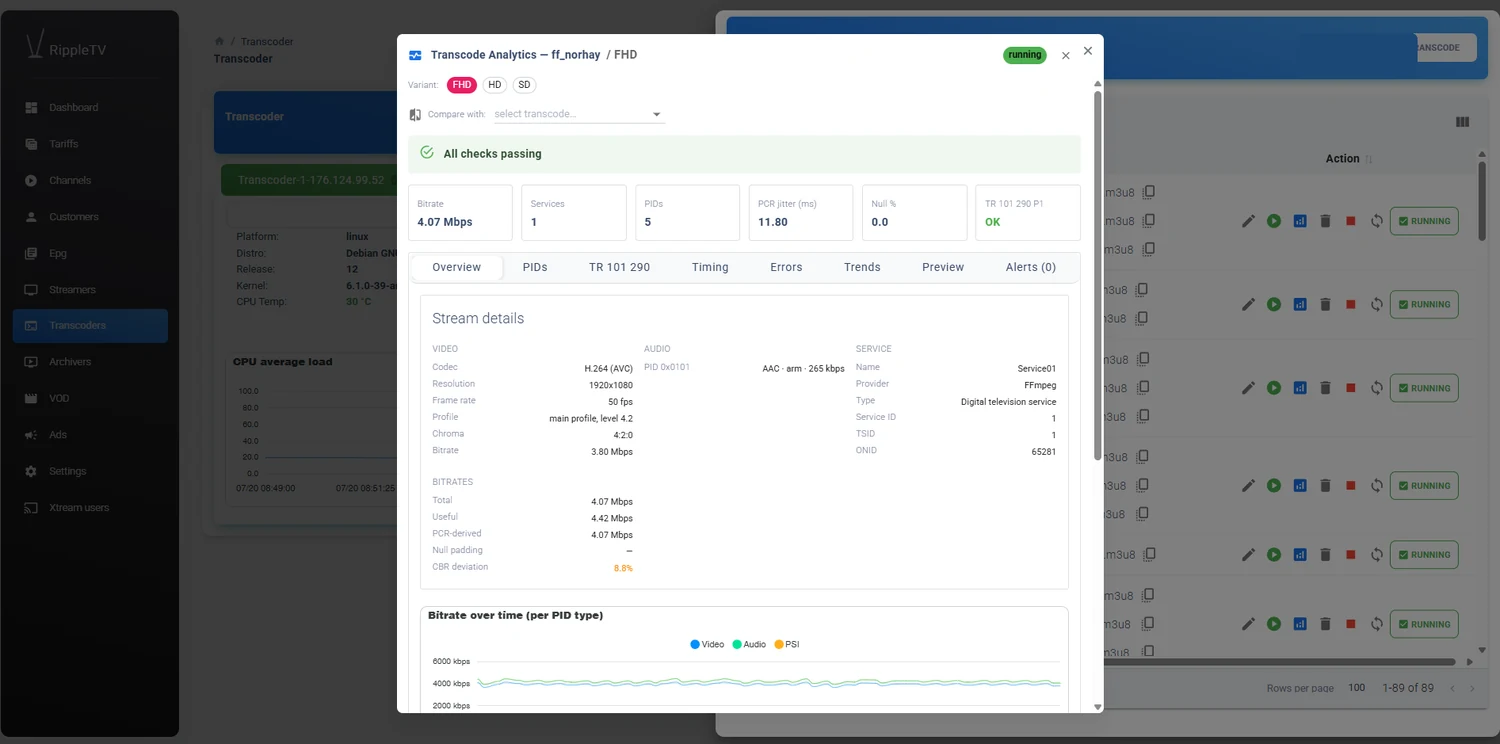Image resolution: width=1500 pixels, height=744 pixels.
Task: Click the home icon in the breadcrumb
Action: coord(219,41)
